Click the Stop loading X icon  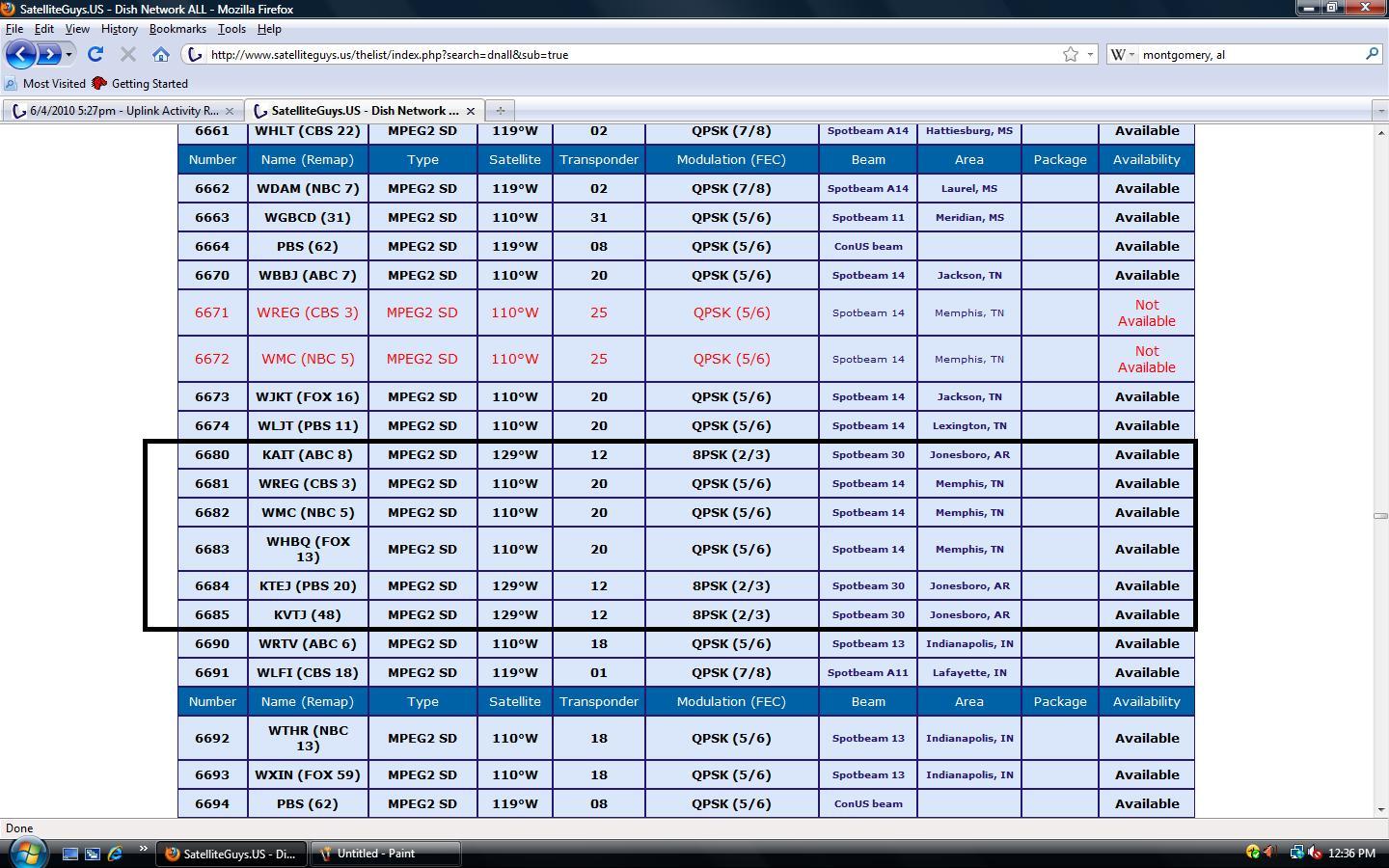(128, 54)
